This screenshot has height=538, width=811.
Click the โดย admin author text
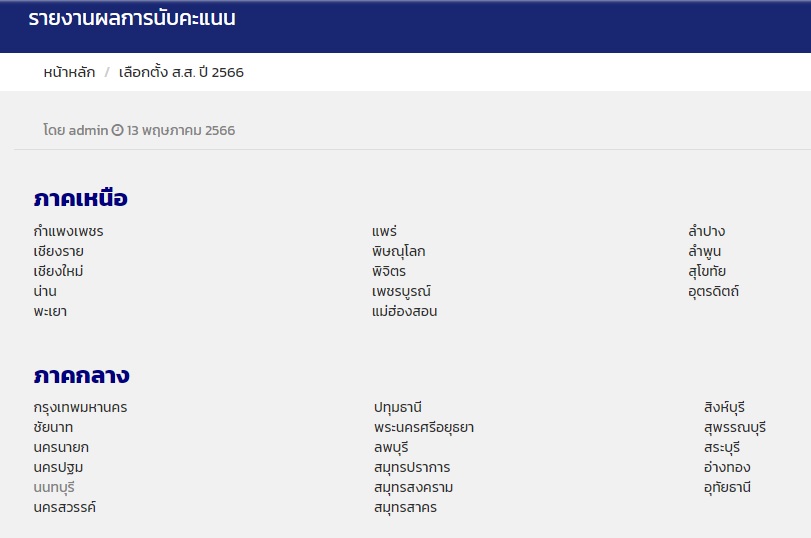click(x=76, y=130)
